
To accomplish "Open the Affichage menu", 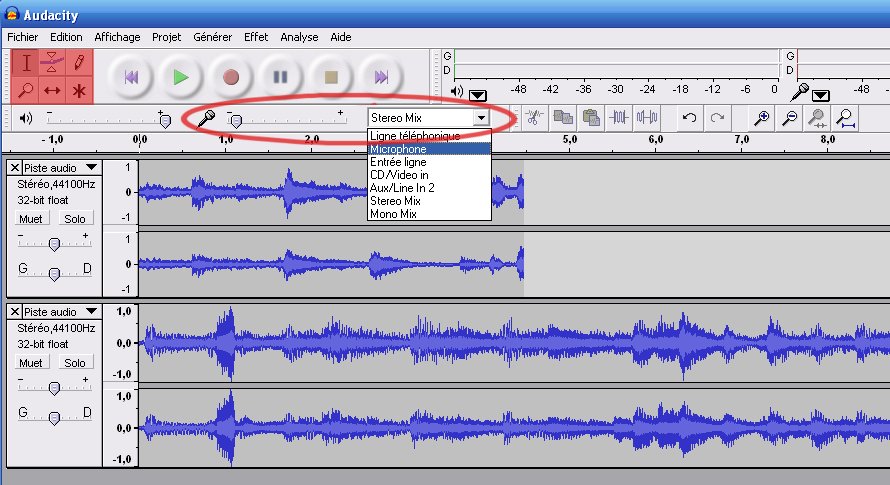I will click(117, 37).
